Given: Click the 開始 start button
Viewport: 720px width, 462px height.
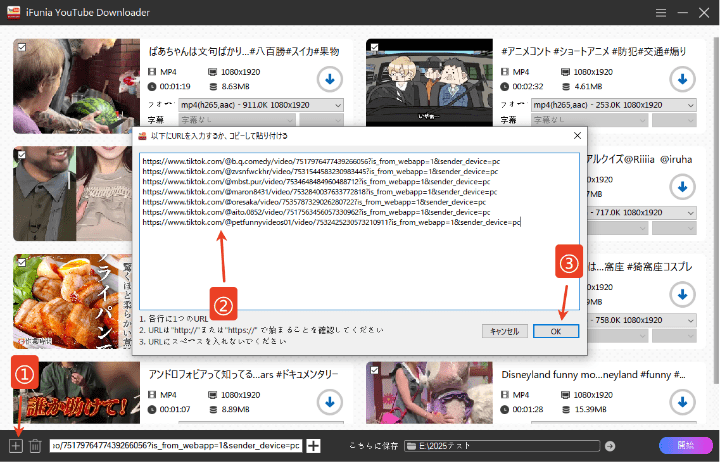Looking at the screenshot, I should (686, 445).
